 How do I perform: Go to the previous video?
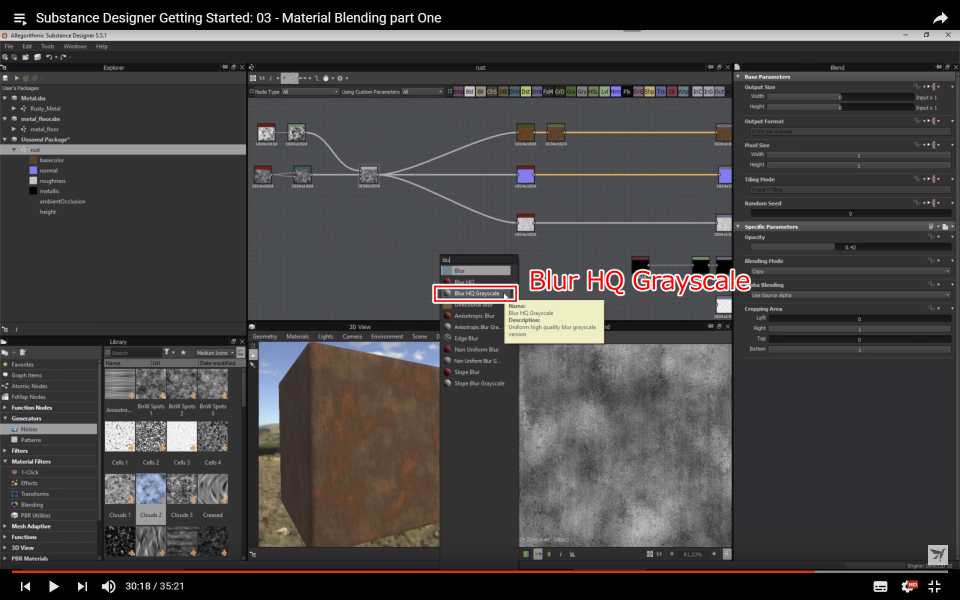(25, 586)
